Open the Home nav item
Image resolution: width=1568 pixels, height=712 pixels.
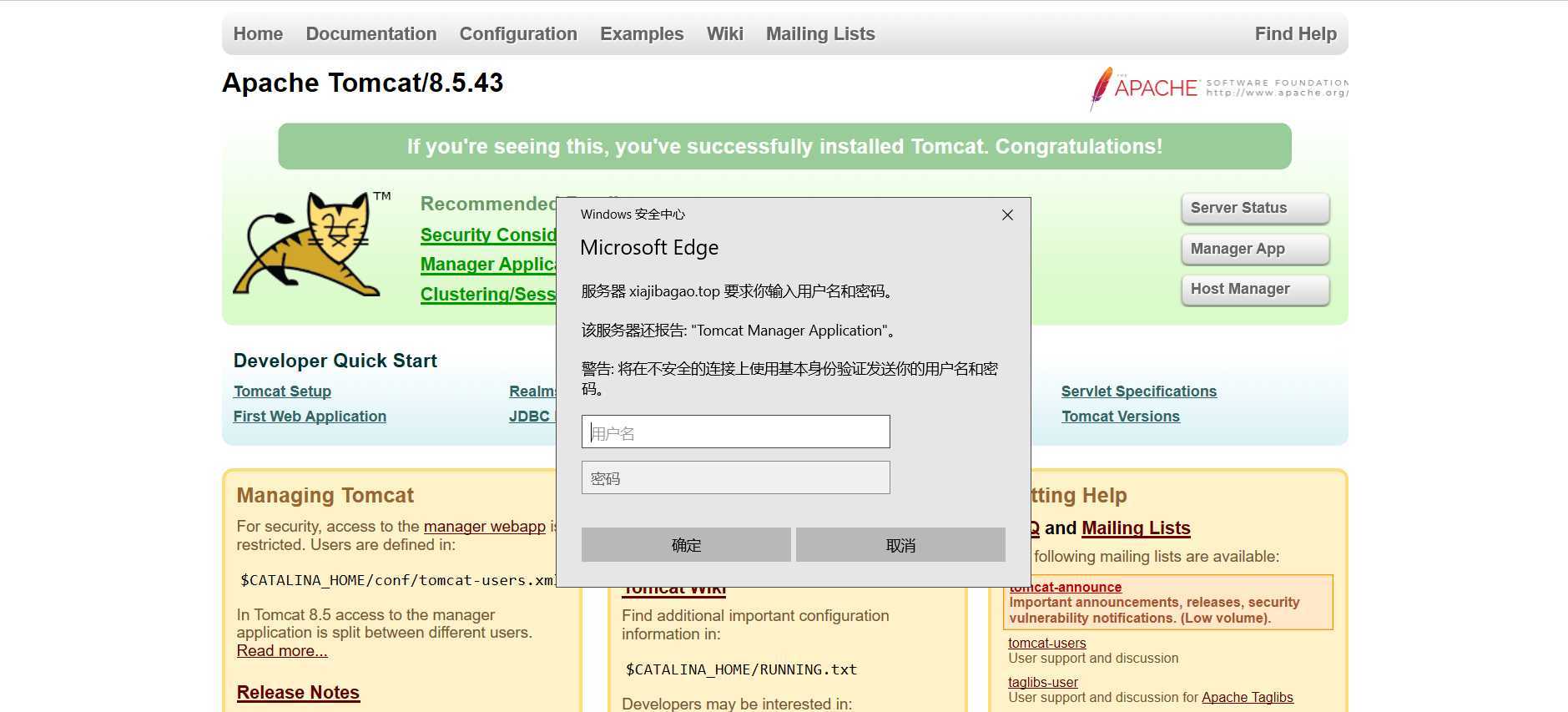point(258,34)
